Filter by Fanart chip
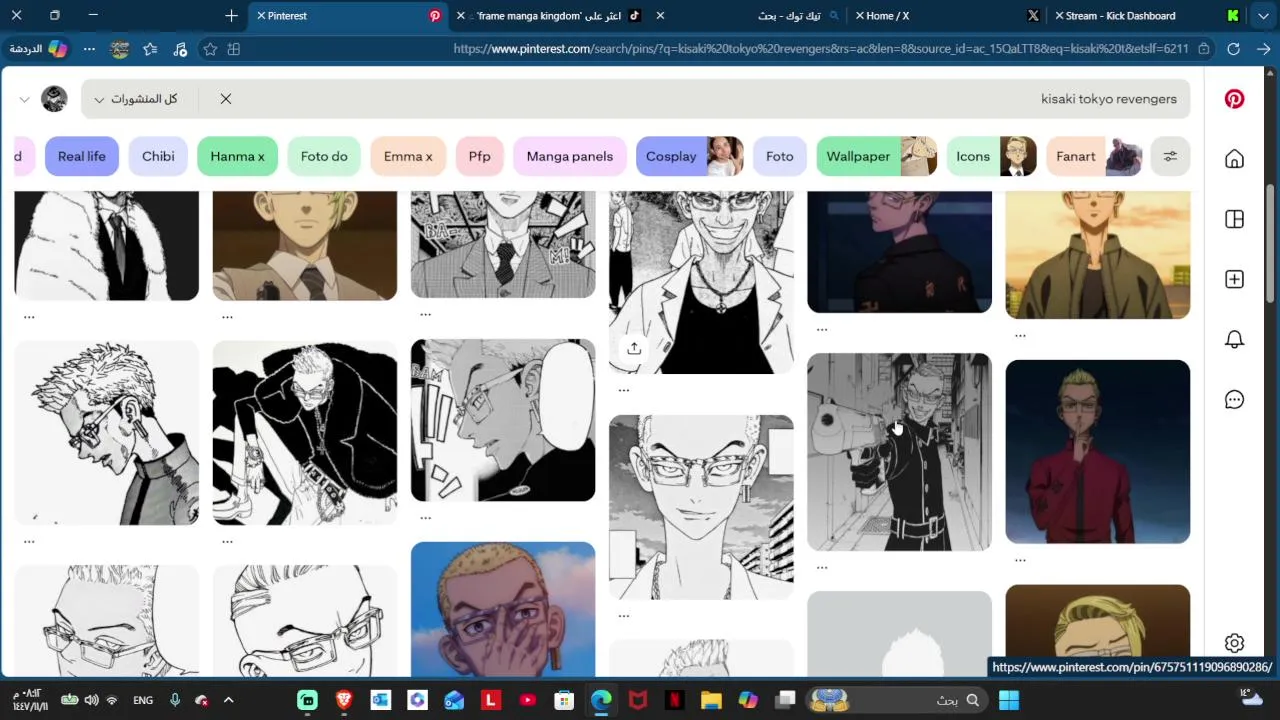This screenshot has height=720, width=1280. click(1094, 156)
